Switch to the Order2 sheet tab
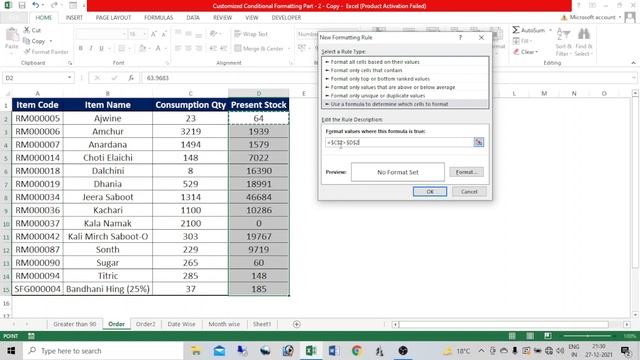This screenshot has height=360, width=640. click(x=145, y=324)
